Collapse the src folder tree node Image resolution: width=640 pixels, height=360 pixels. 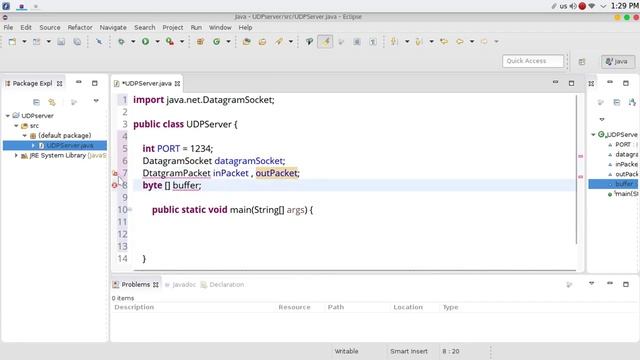tap(16, 126)
